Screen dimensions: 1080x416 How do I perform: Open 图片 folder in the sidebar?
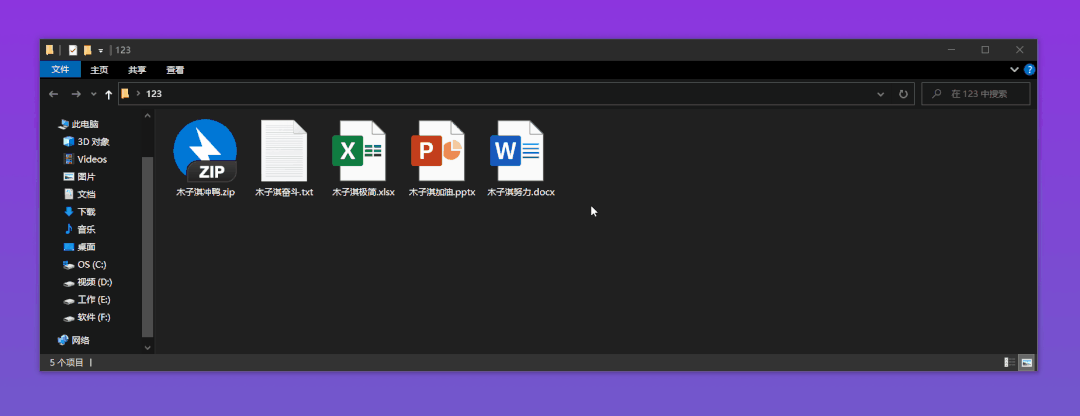coord(80,177)
